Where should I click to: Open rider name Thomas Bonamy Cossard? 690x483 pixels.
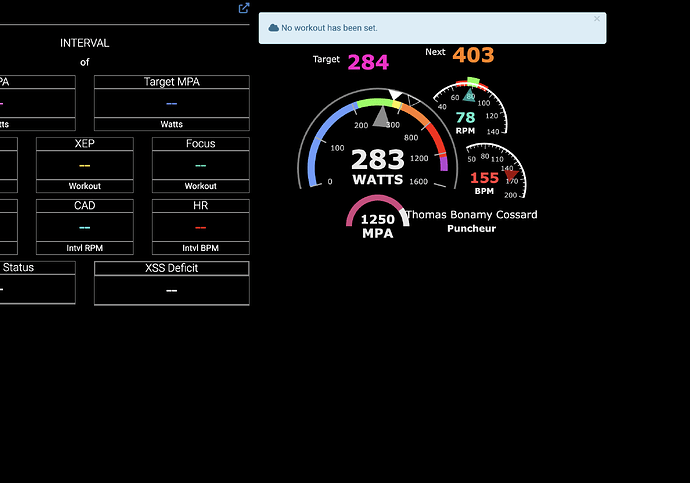[471, 215]
